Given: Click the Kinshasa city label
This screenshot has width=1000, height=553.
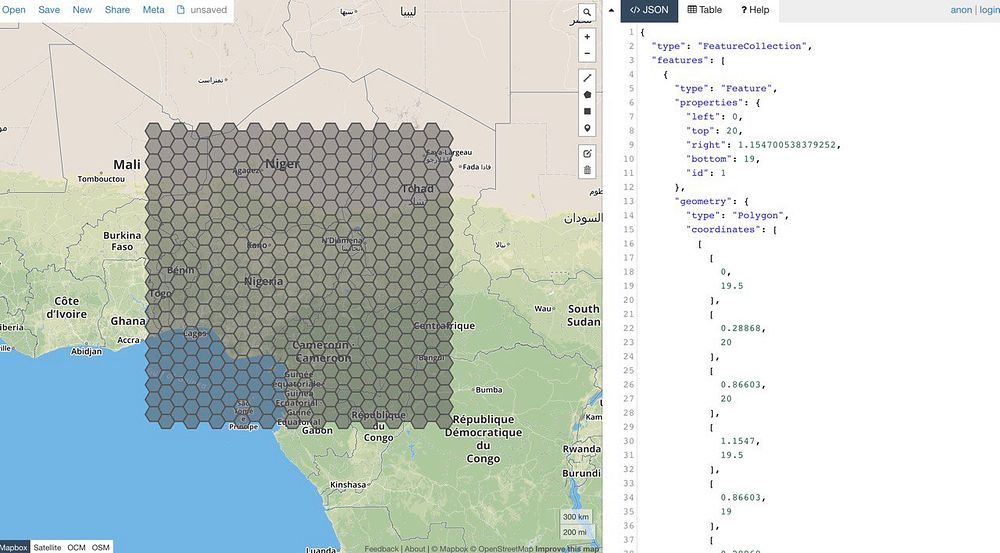Looking at the screenshot, I should 348,484.
